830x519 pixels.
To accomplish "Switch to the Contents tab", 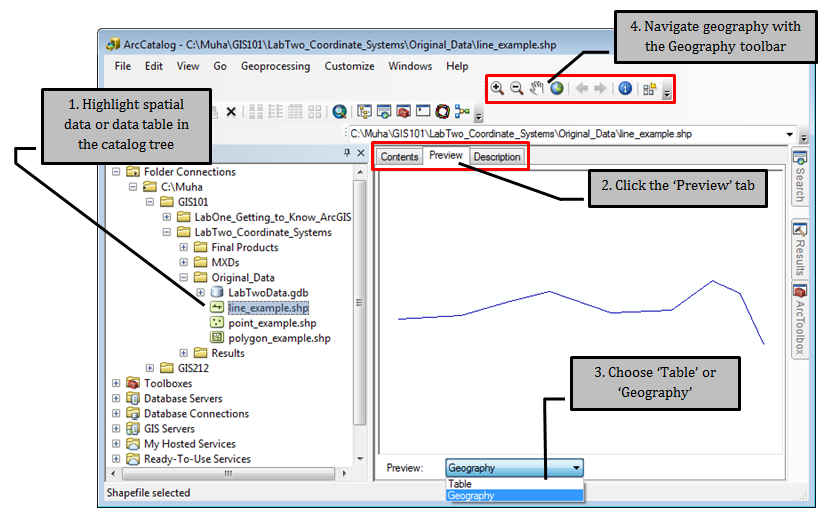I will click(399, 157).
